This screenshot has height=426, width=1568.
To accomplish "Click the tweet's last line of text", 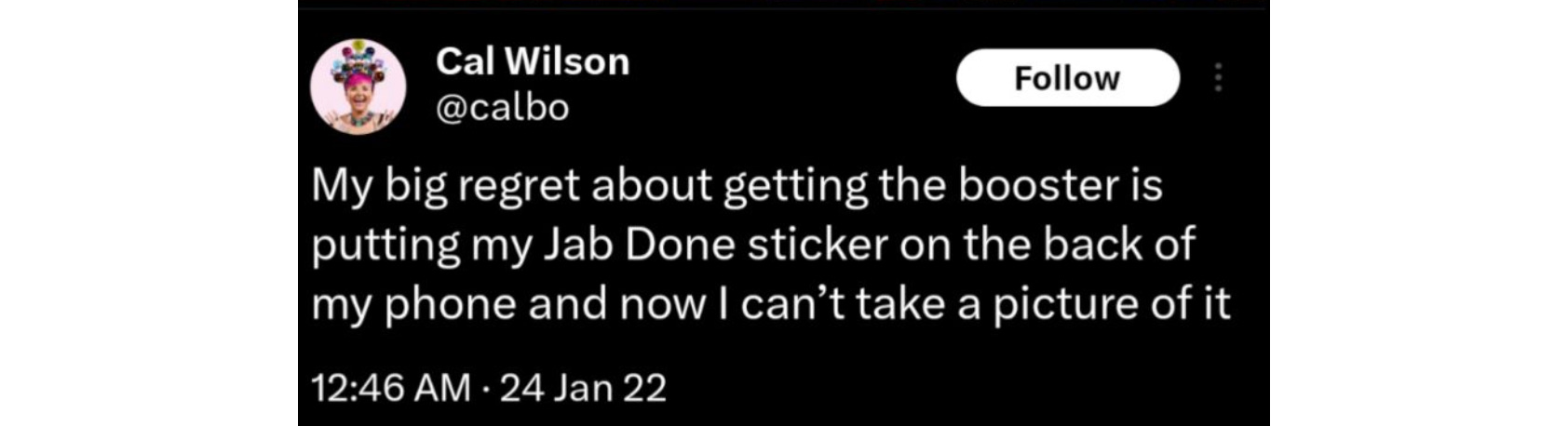I will 771,305.
